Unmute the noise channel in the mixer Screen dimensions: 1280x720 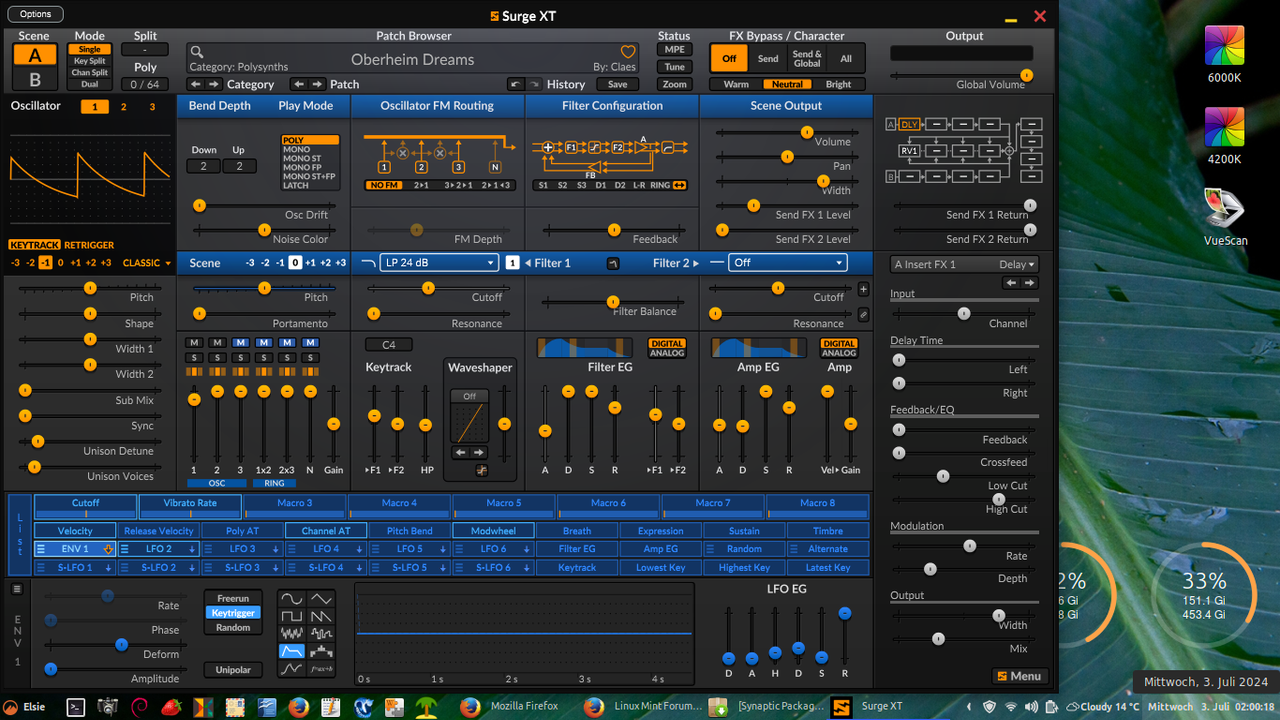pos(310,343)
